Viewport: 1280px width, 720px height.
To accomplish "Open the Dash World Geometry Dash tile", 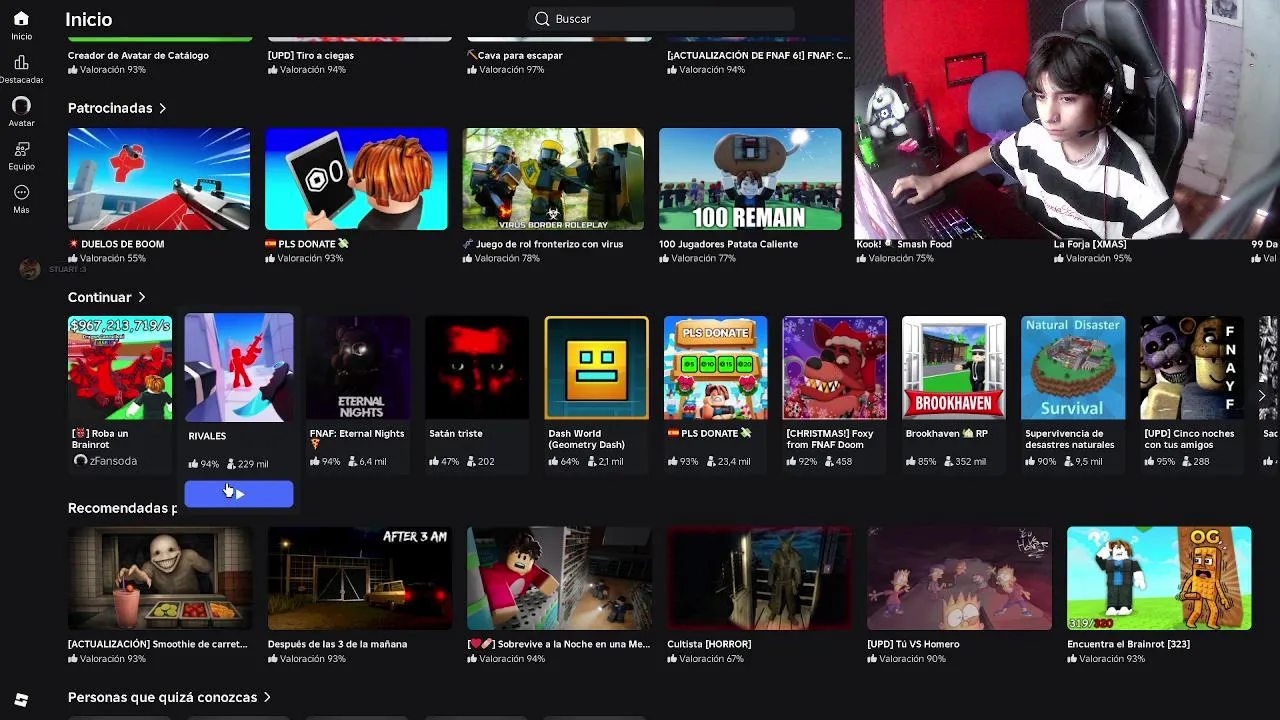I will pos(596,368).
